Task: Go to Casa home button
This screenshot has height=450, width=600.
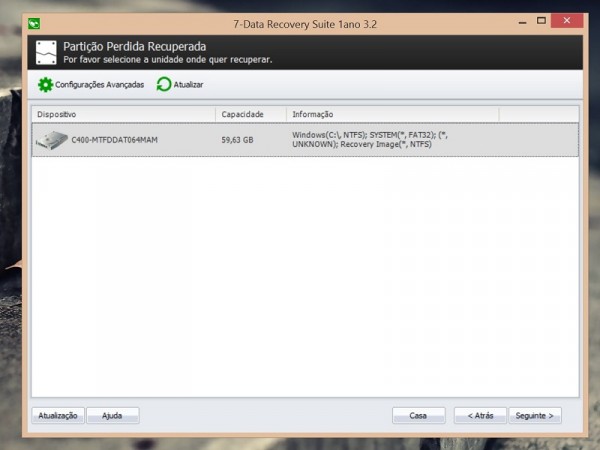Action: point(419,416)
